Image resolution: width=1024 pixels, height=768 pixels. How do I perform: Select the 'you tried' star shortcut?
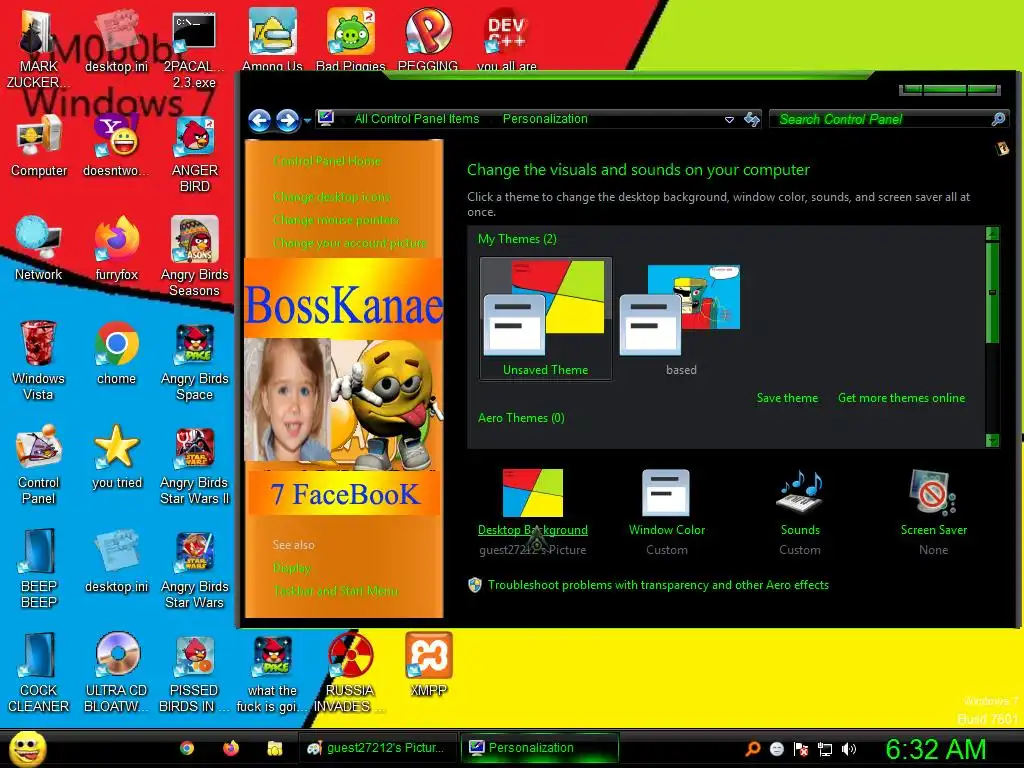point(116,456)
